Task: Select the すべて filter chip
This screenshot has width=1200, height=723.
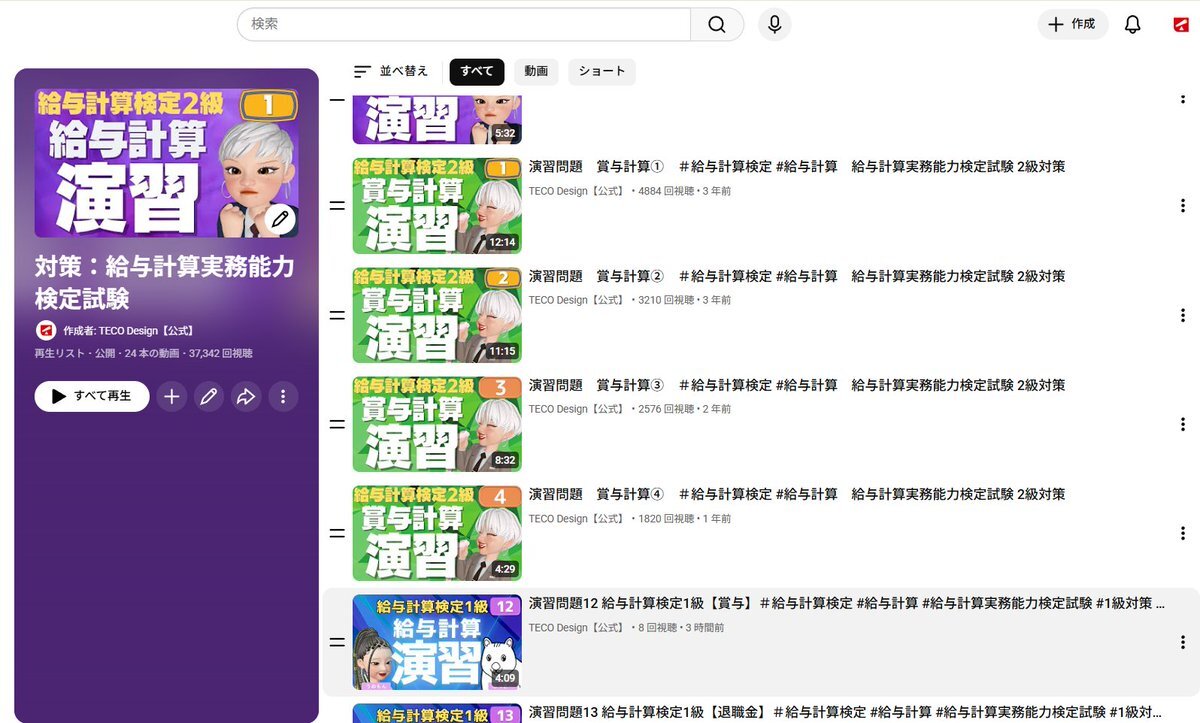Action: [x=477, y=72]
